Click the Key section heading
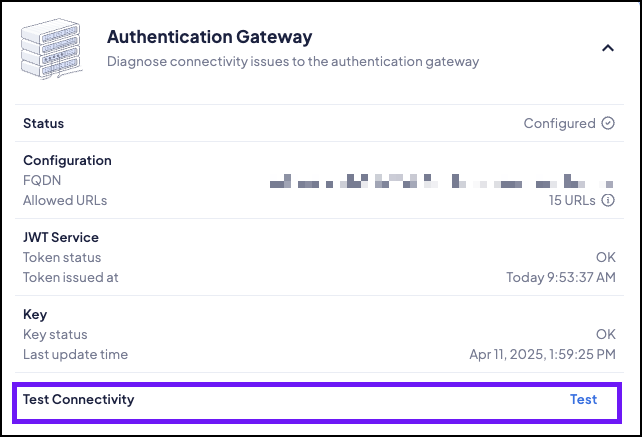 35,314
